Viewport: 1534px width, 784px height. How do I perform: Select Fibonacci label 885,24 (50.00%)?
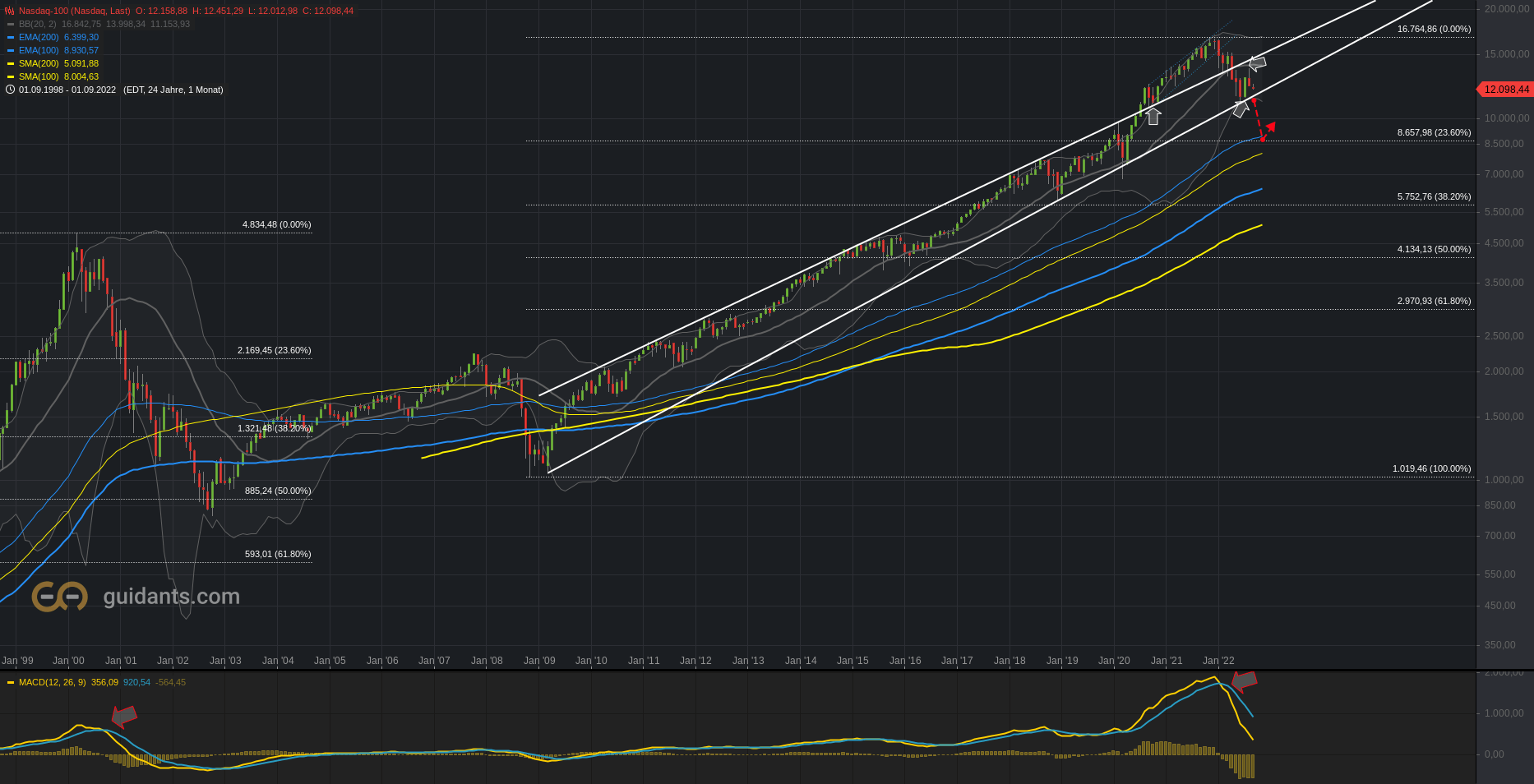tap(278, 491)
